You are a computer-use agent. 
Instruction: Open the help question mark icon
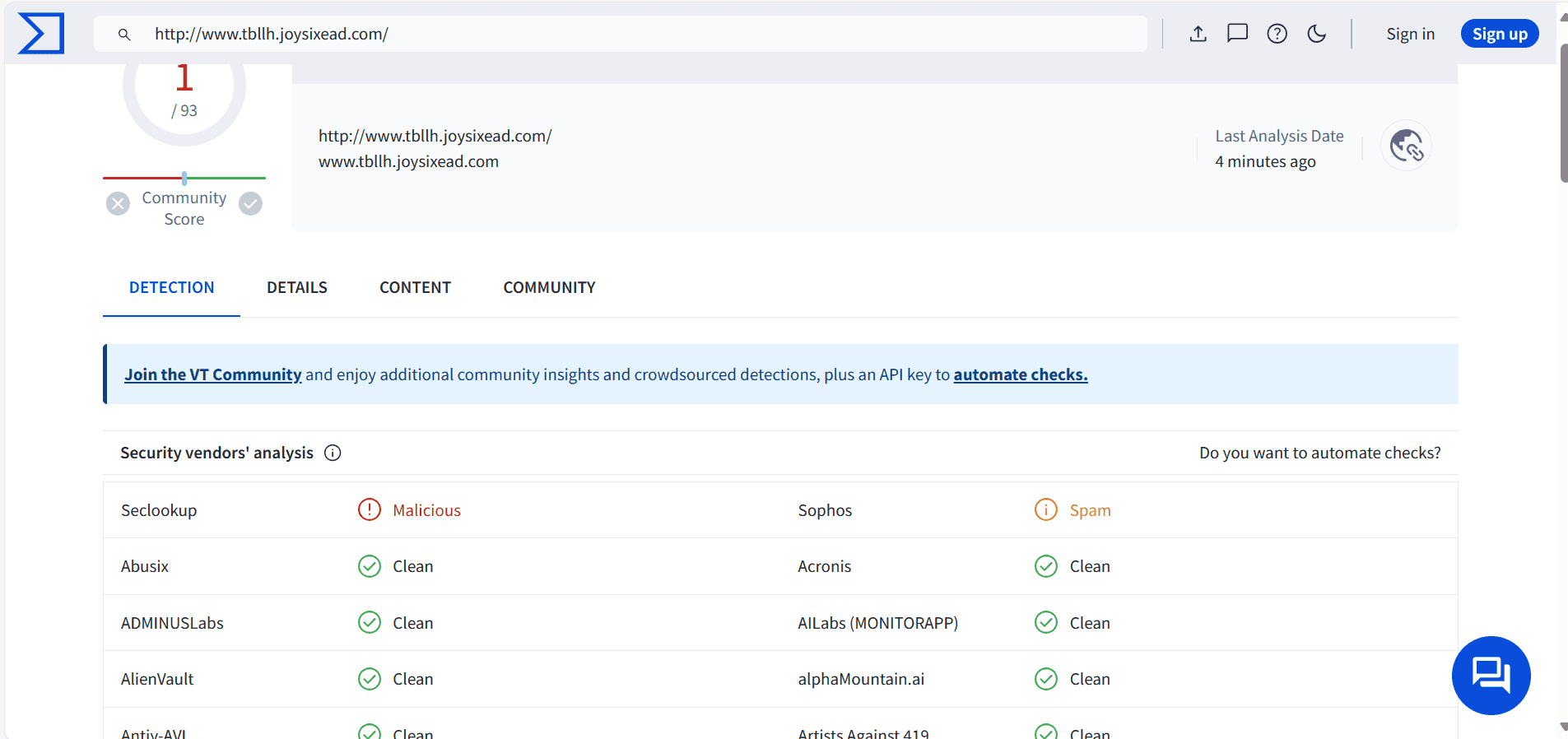(1277, 34)
